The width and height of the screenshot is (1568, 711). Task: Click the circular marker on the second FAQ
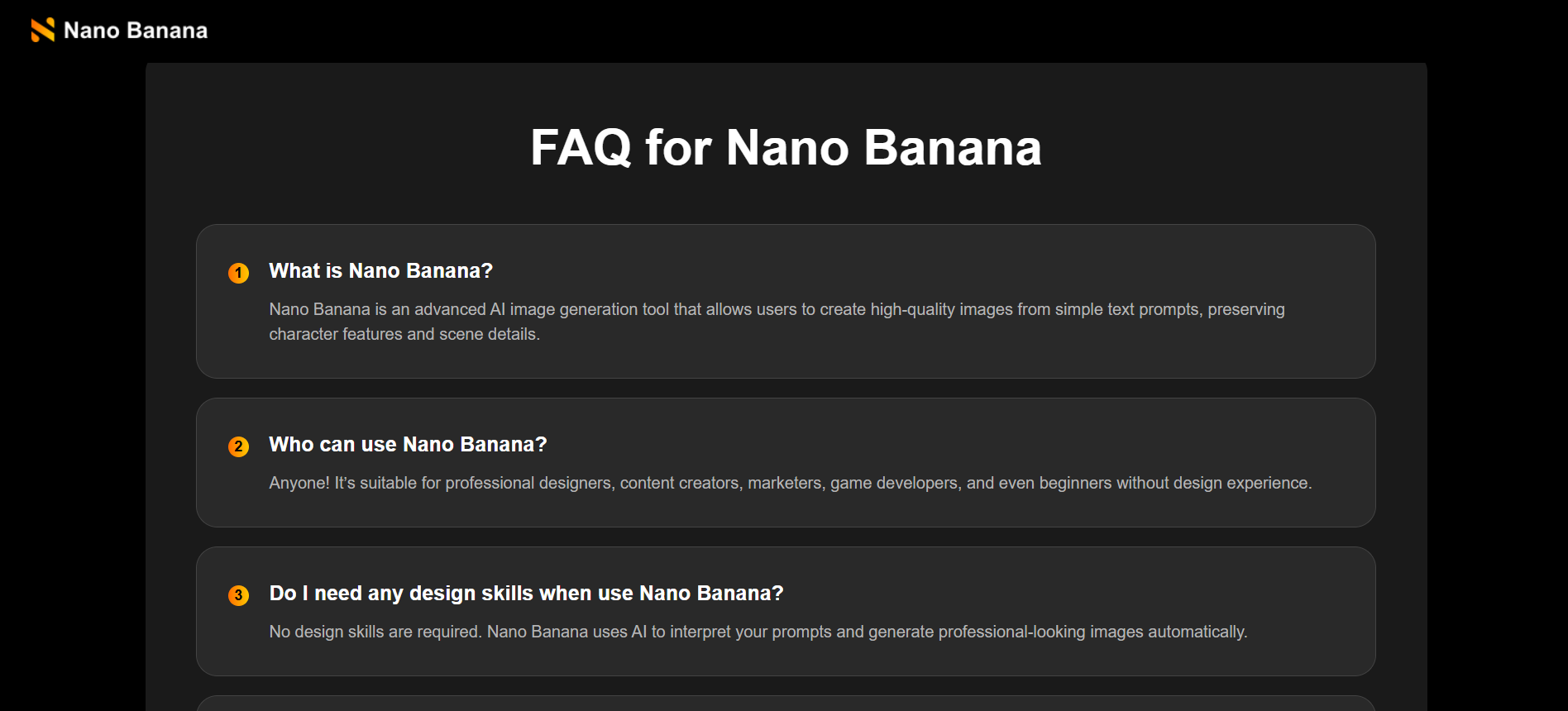coord(239,446)
